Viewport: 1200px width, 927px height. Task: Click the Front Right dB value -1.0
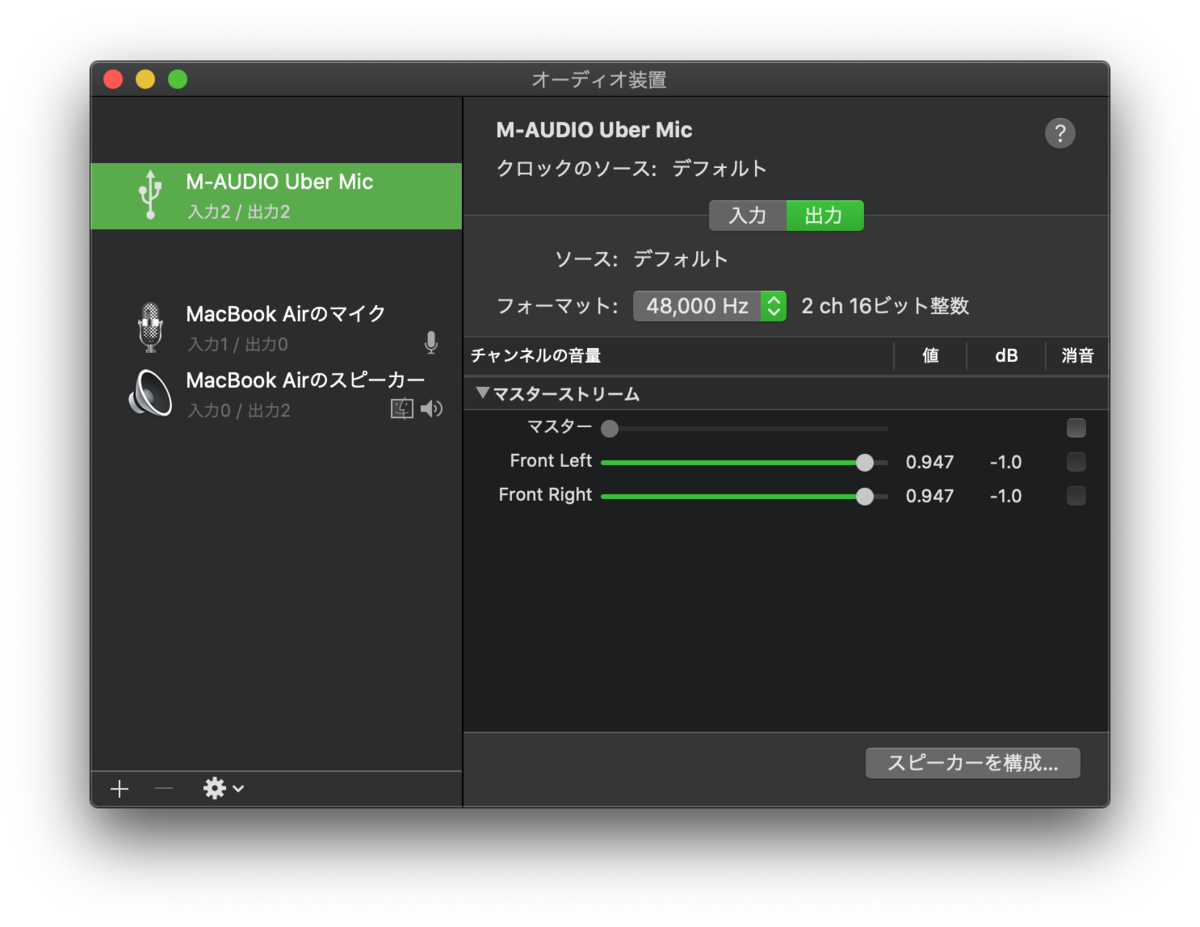(x=1006, y=496)
